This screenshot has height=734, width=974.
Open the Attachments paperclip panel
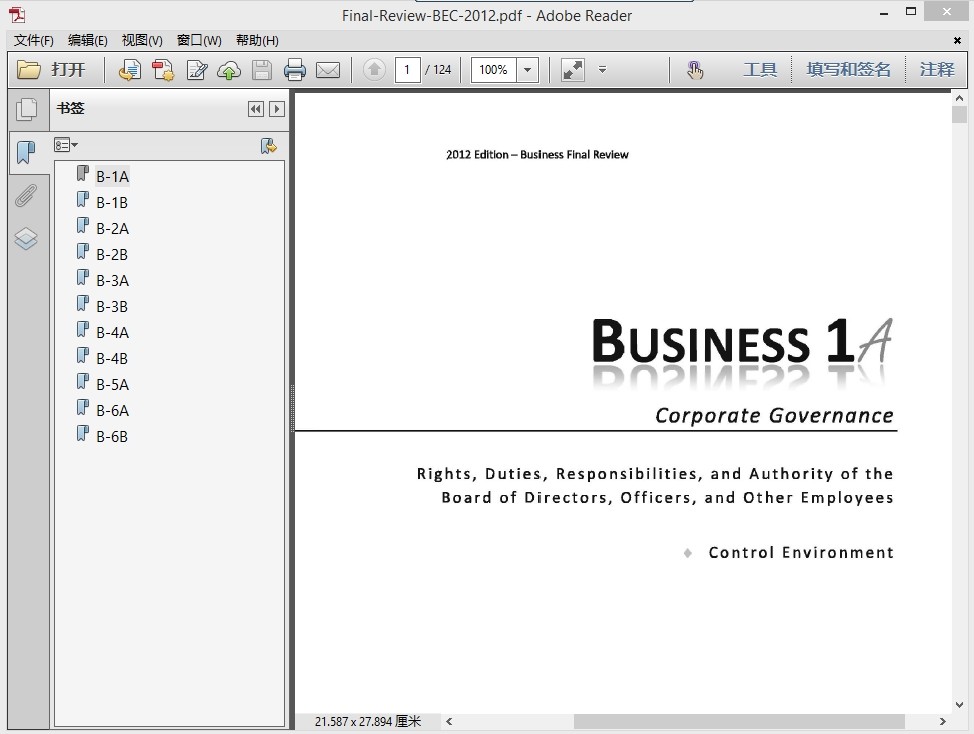click(26, 196)
